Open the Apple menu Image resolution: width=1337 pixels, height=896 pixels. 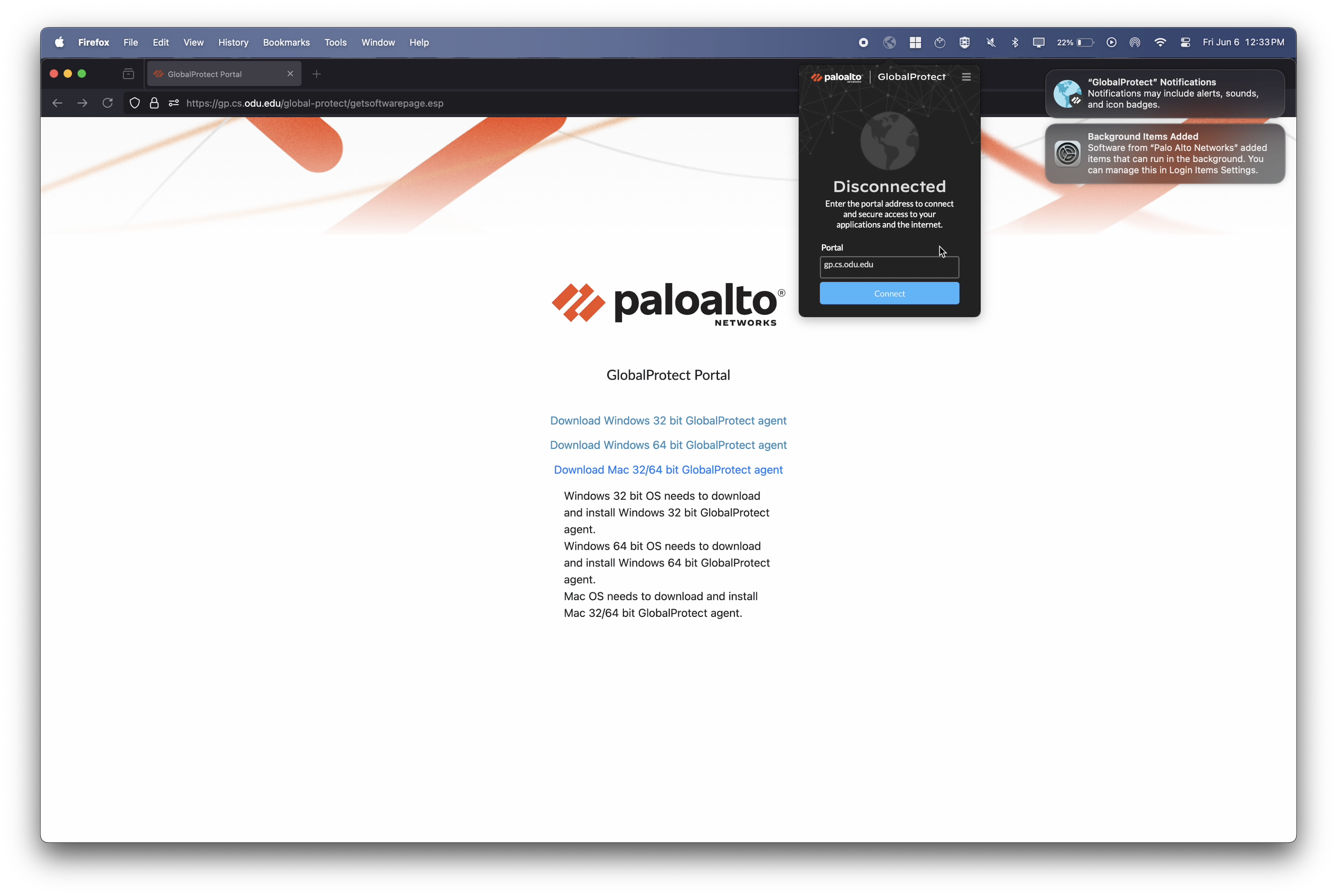point(59,42)
